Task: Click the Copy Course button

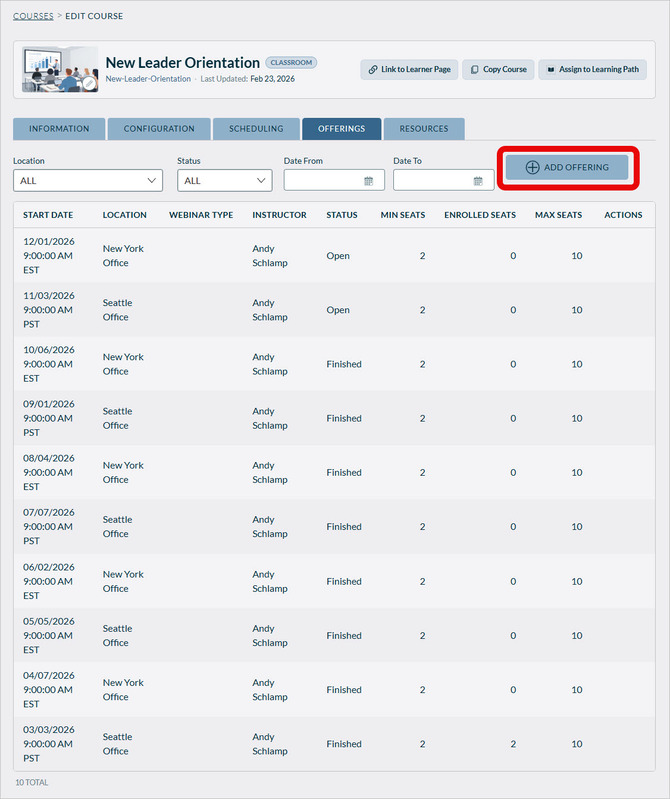Action: (x=498, y=69)
